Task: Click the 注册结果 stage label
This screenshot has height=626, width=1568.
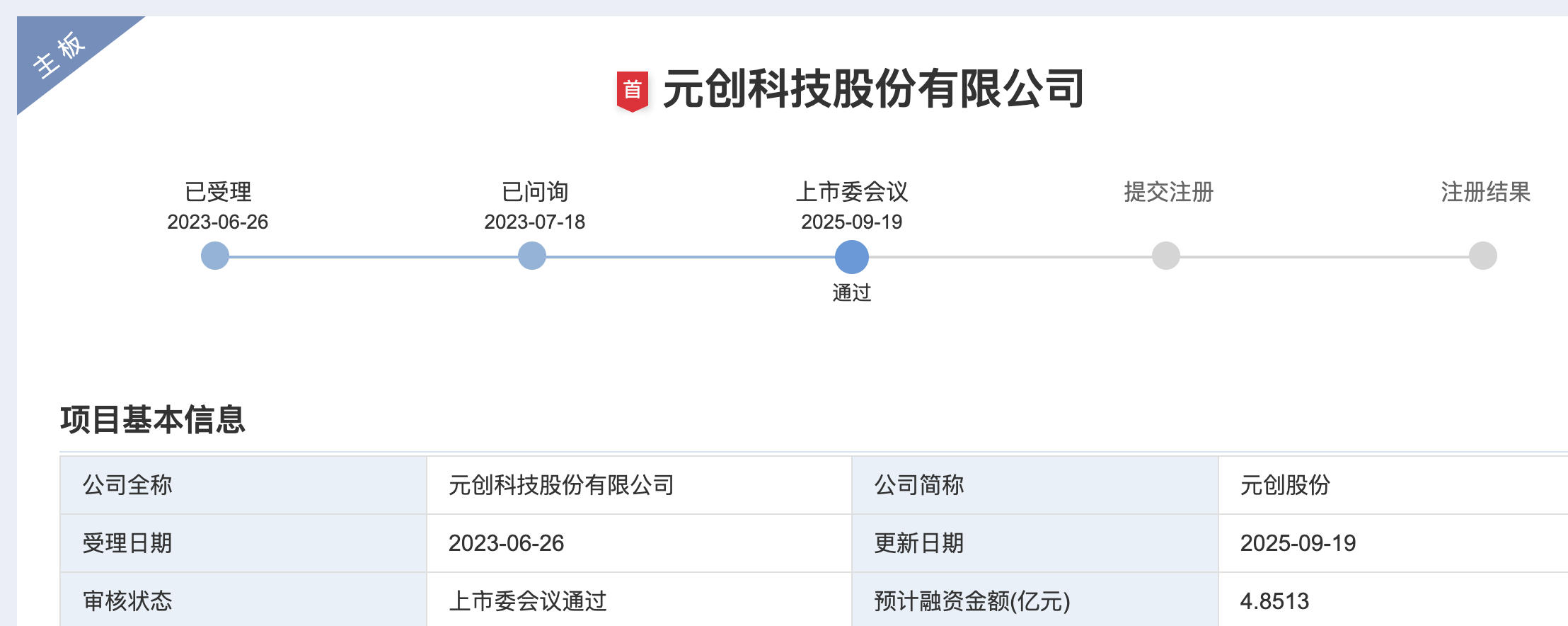Action: [1485, 192]
